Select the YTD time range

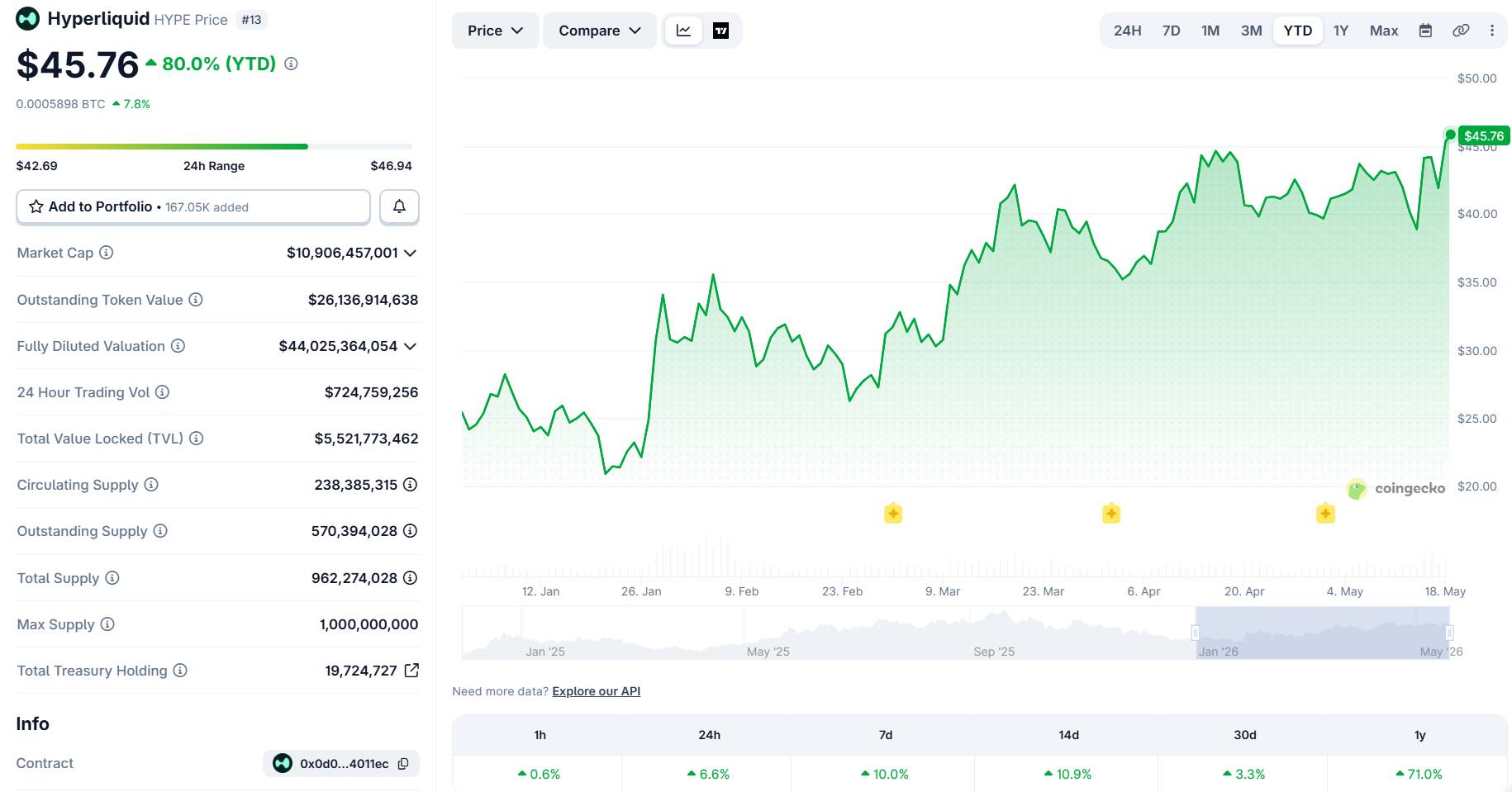(x=1297, y=31)
